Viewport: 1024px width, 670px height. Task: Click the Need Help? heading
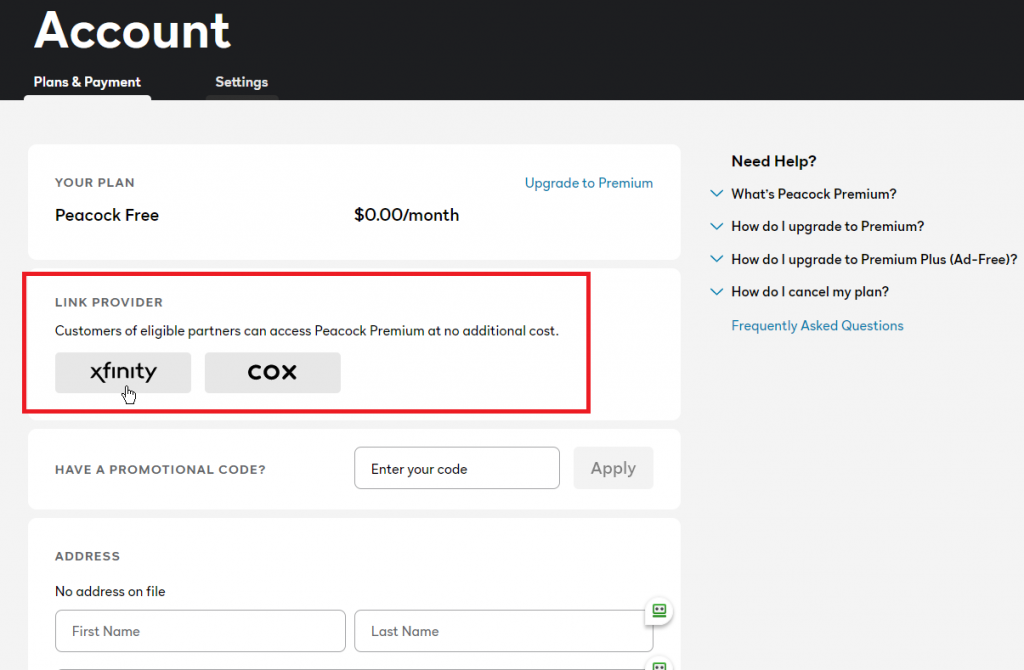(x=774, y=161)
